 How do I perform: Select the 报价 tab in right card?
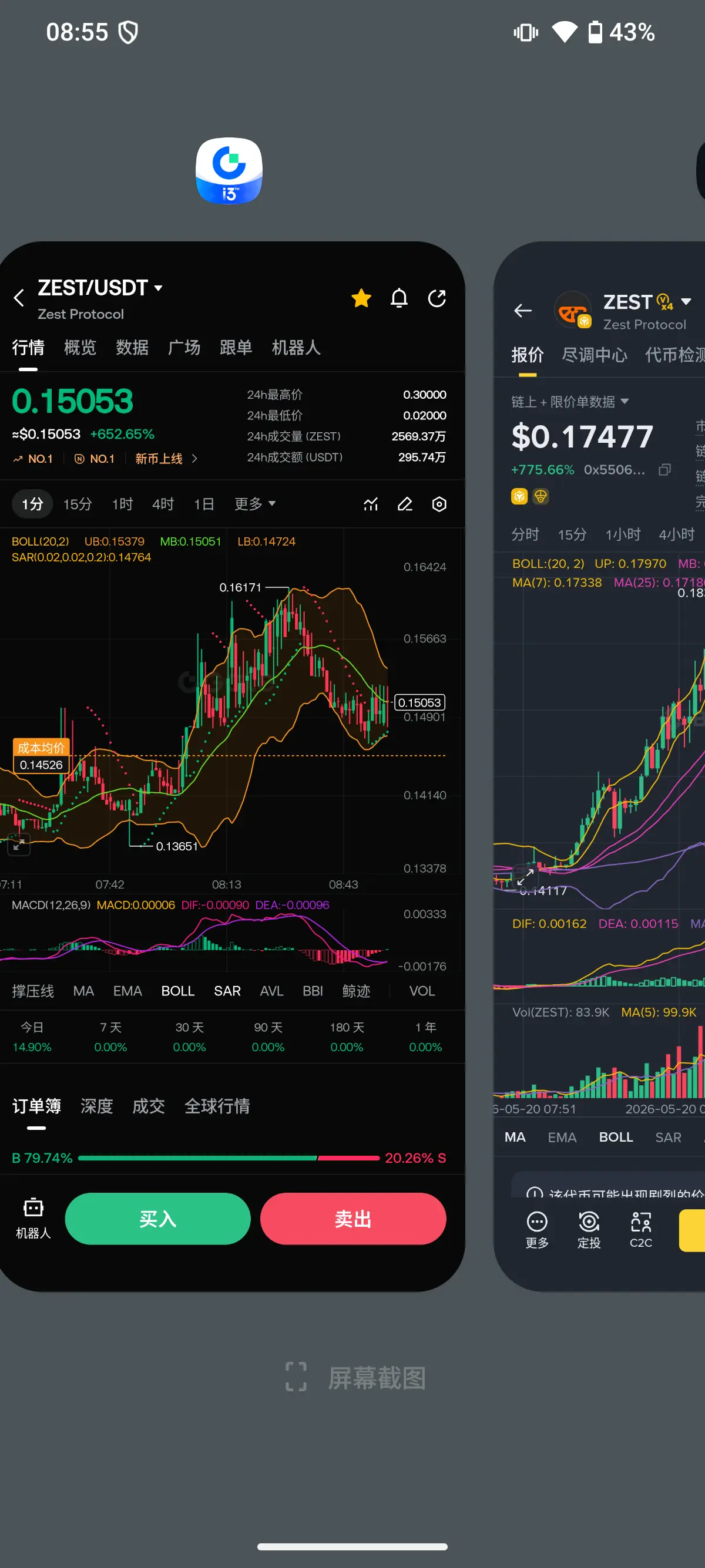[x=527, y=354]
